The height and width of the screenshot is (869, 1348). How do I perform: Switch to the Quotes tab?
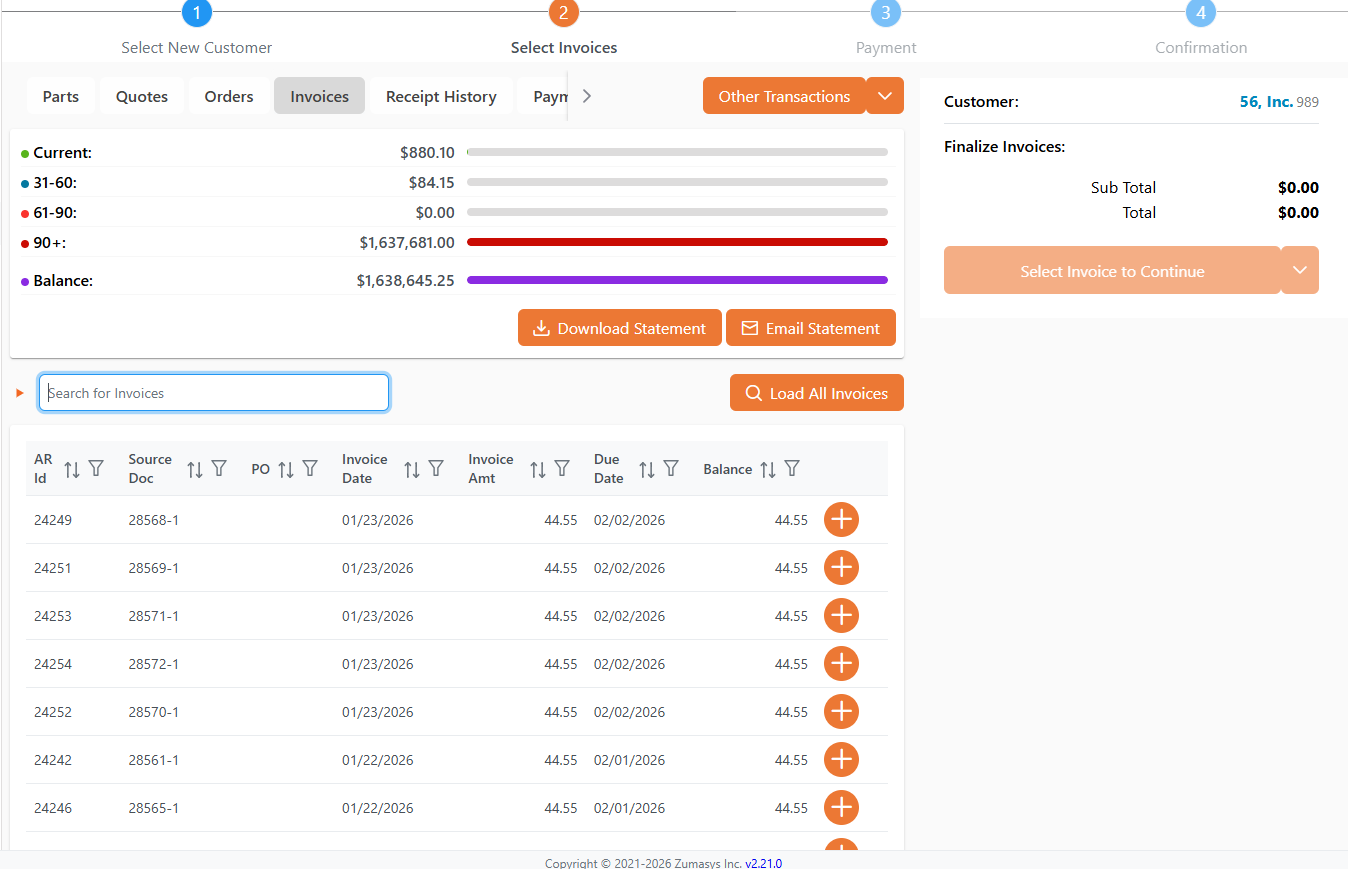coord(141,96)
